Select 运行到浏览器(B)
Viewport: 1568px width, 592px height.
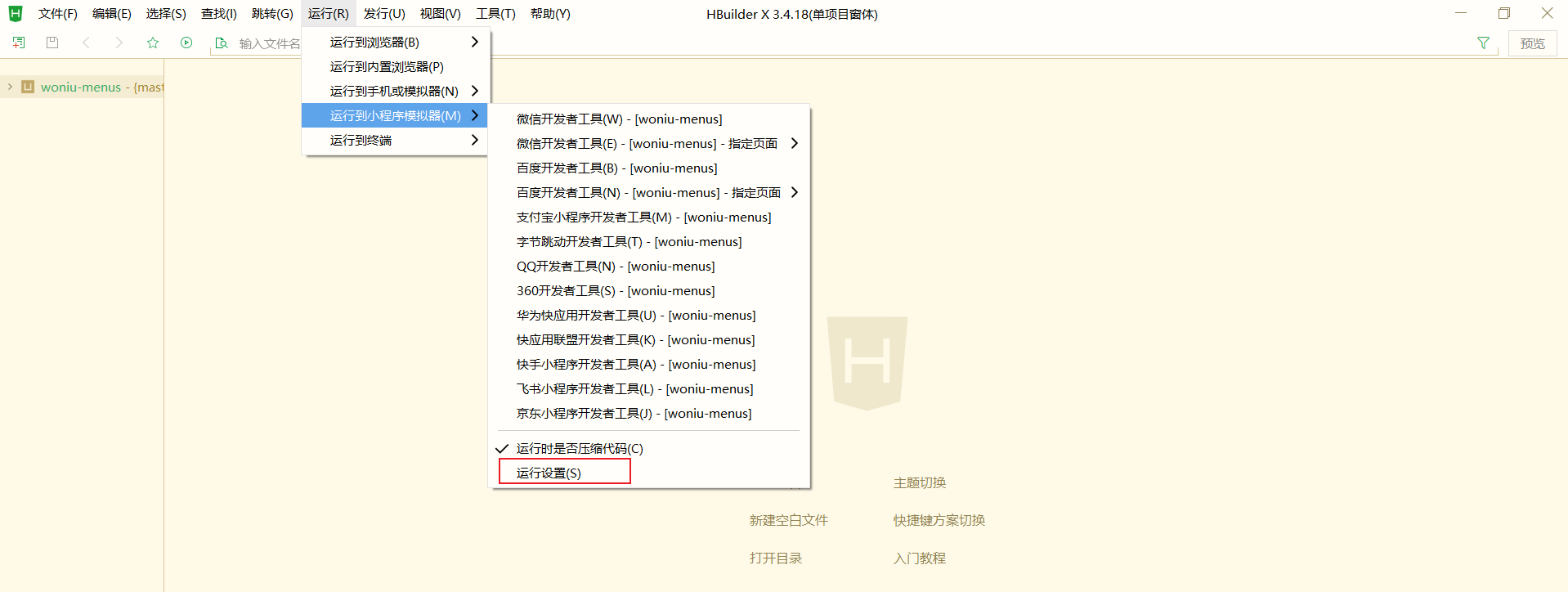tap(396, 42)
